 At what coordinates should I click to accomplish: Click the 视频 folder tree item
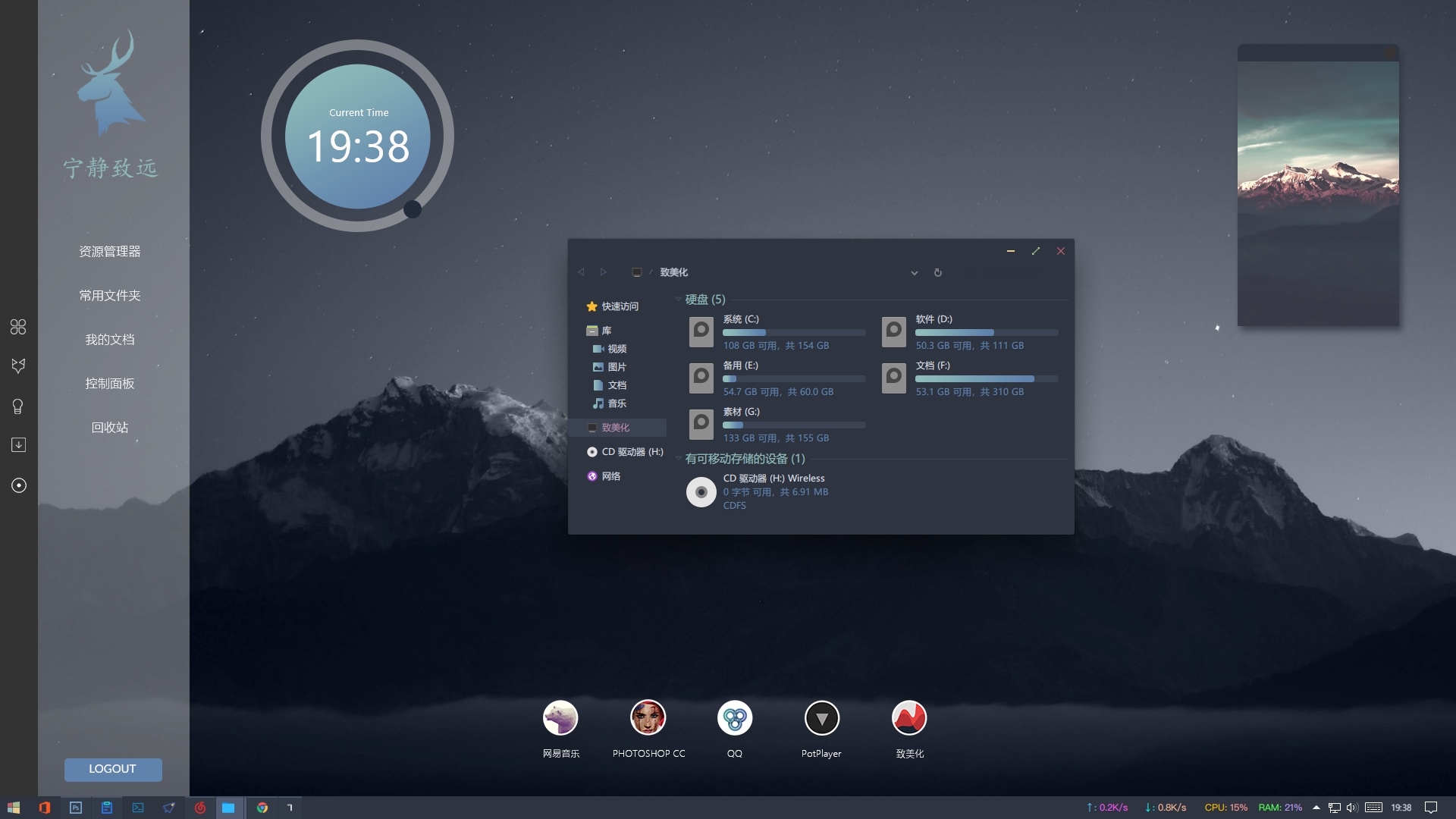[616, 348]
